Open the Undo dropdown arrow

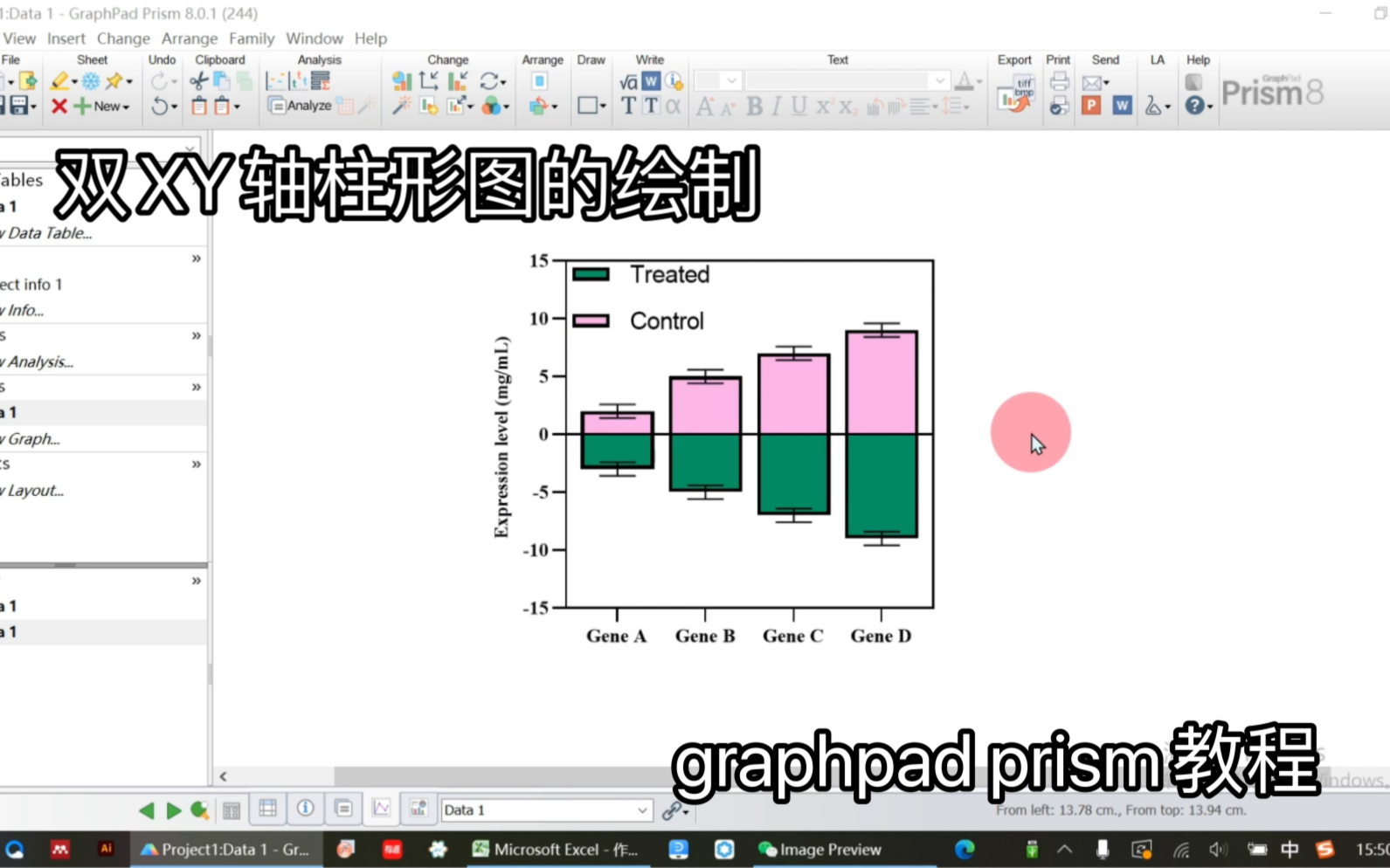point(174,107)
